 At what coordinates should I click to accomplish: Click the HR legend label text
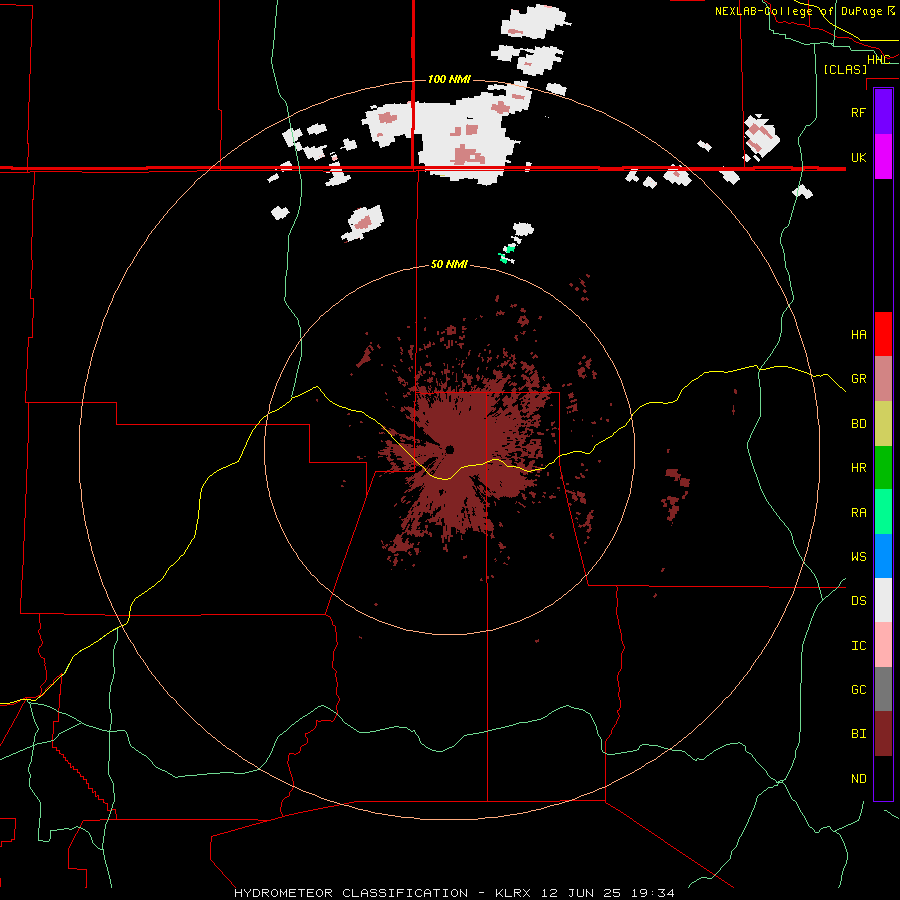(x=858, y=468)
